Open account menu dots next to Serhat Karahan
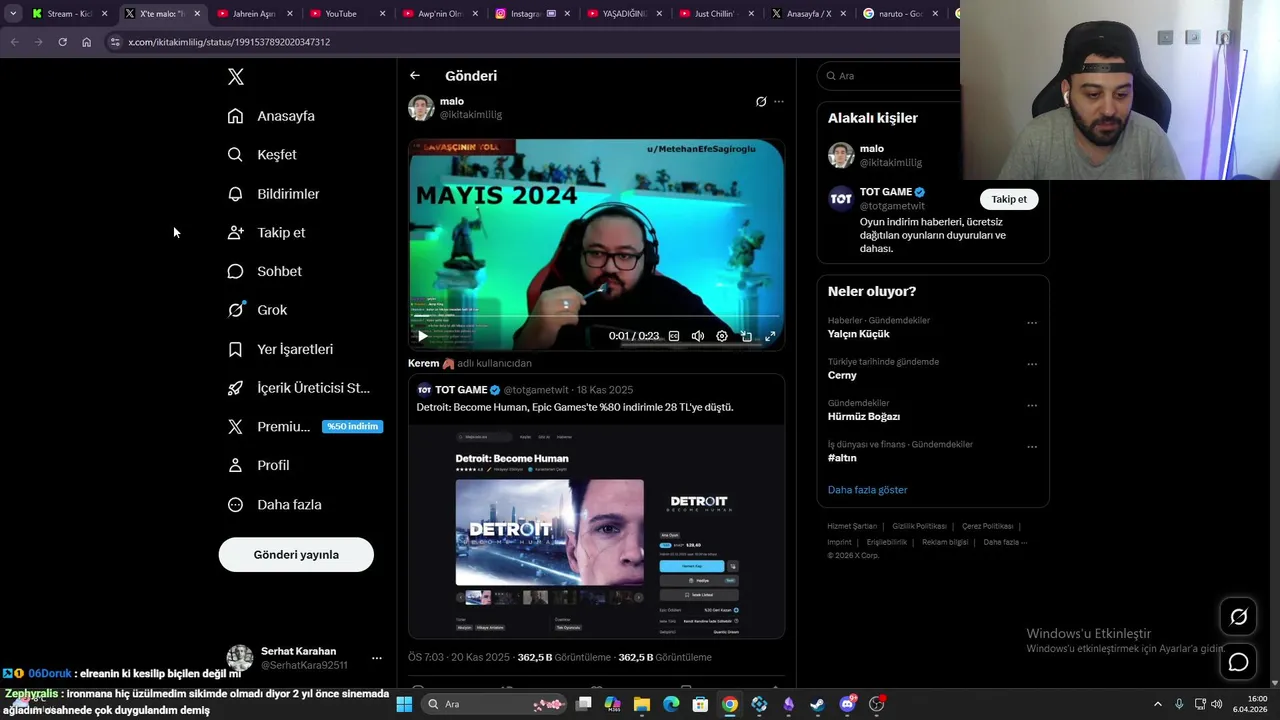Image resolution: width=1280 pixels, height=720 pixels. 376,658
